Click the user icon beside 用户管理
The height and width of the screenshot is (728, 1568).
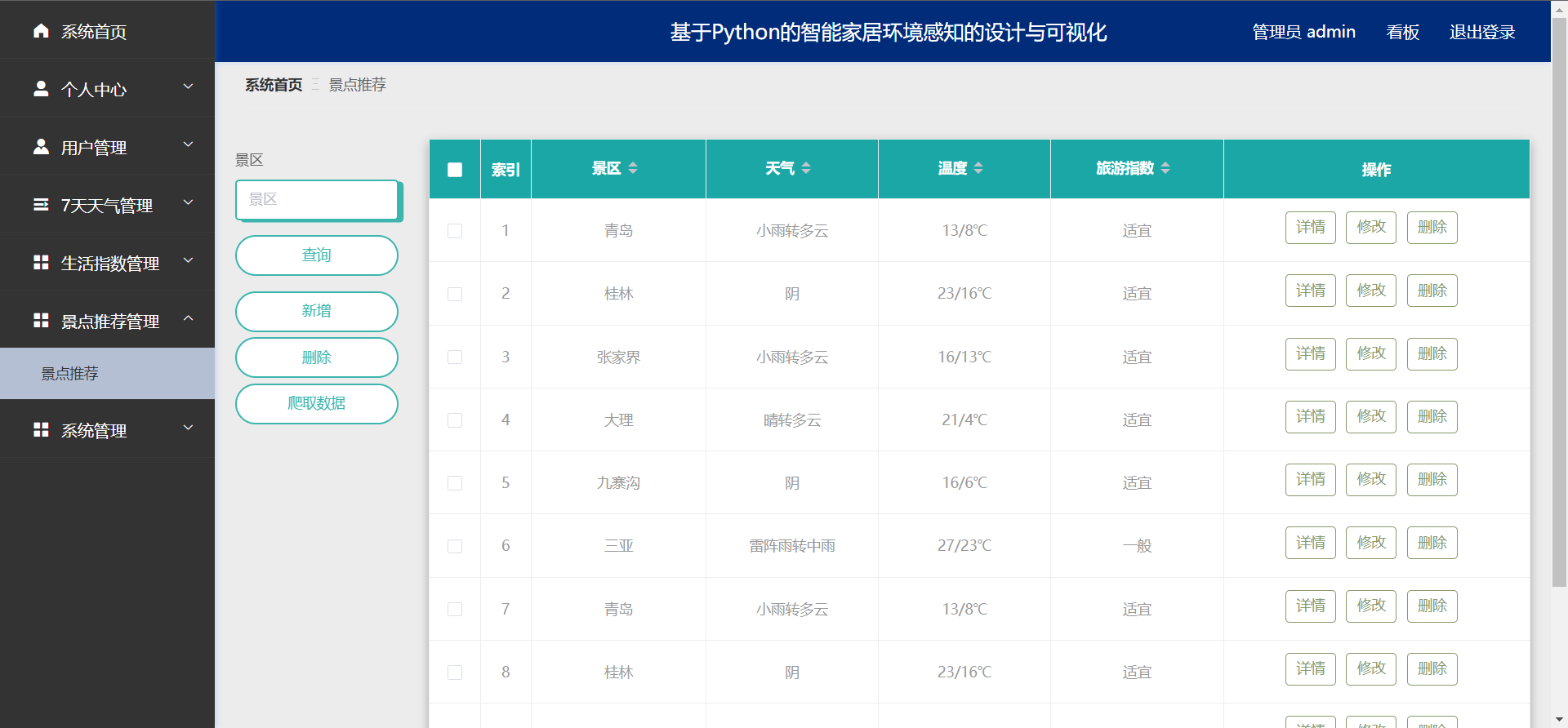tap(41, 146)
